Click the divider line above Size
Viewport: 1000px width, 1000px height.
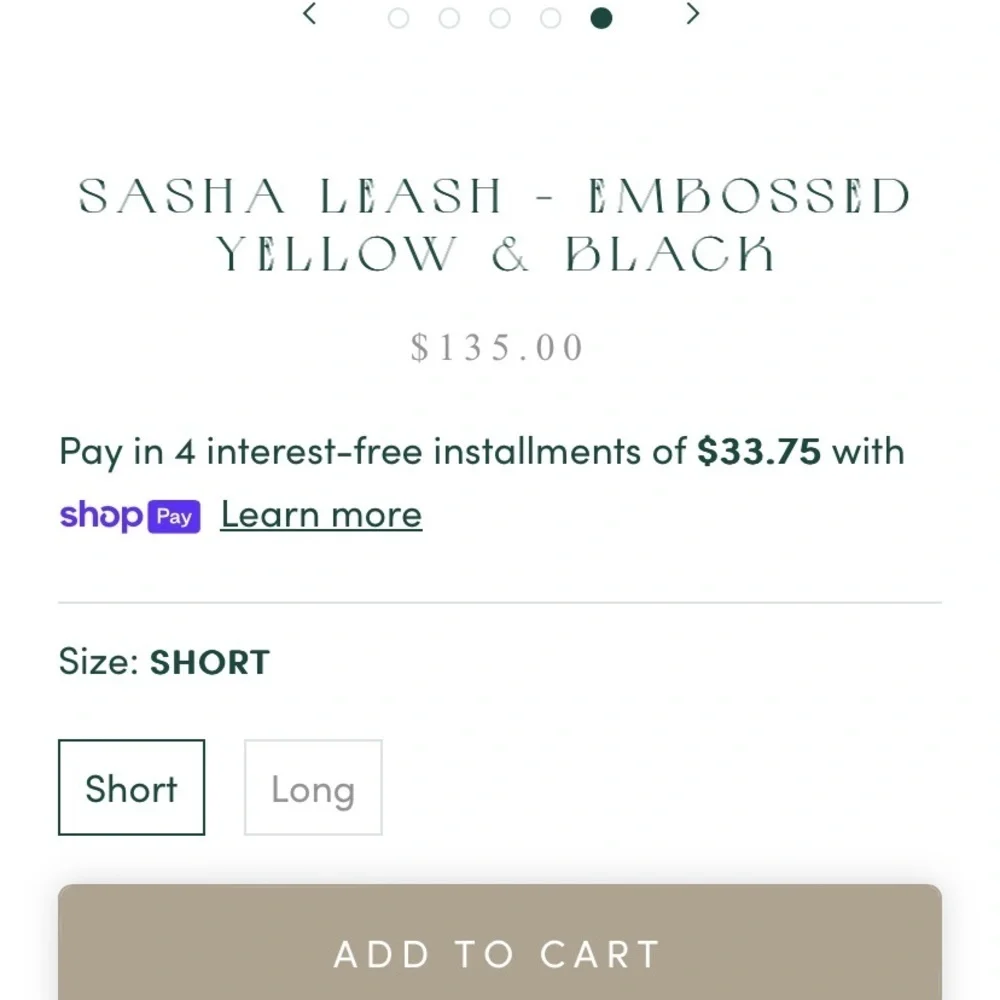coord(499,602)
